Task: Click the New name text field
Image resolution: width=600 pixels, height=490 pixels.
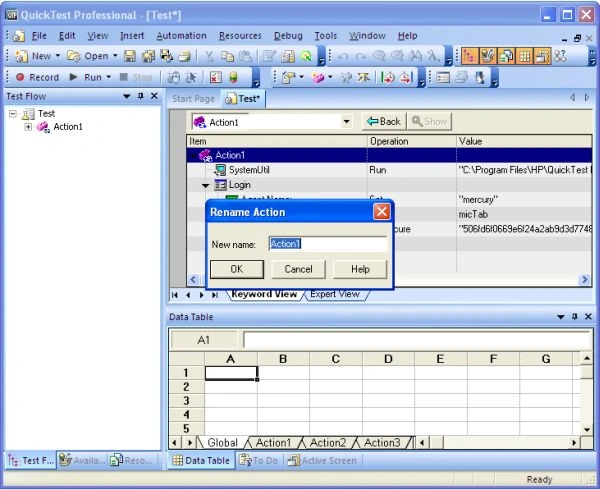Action: [328, 244]
